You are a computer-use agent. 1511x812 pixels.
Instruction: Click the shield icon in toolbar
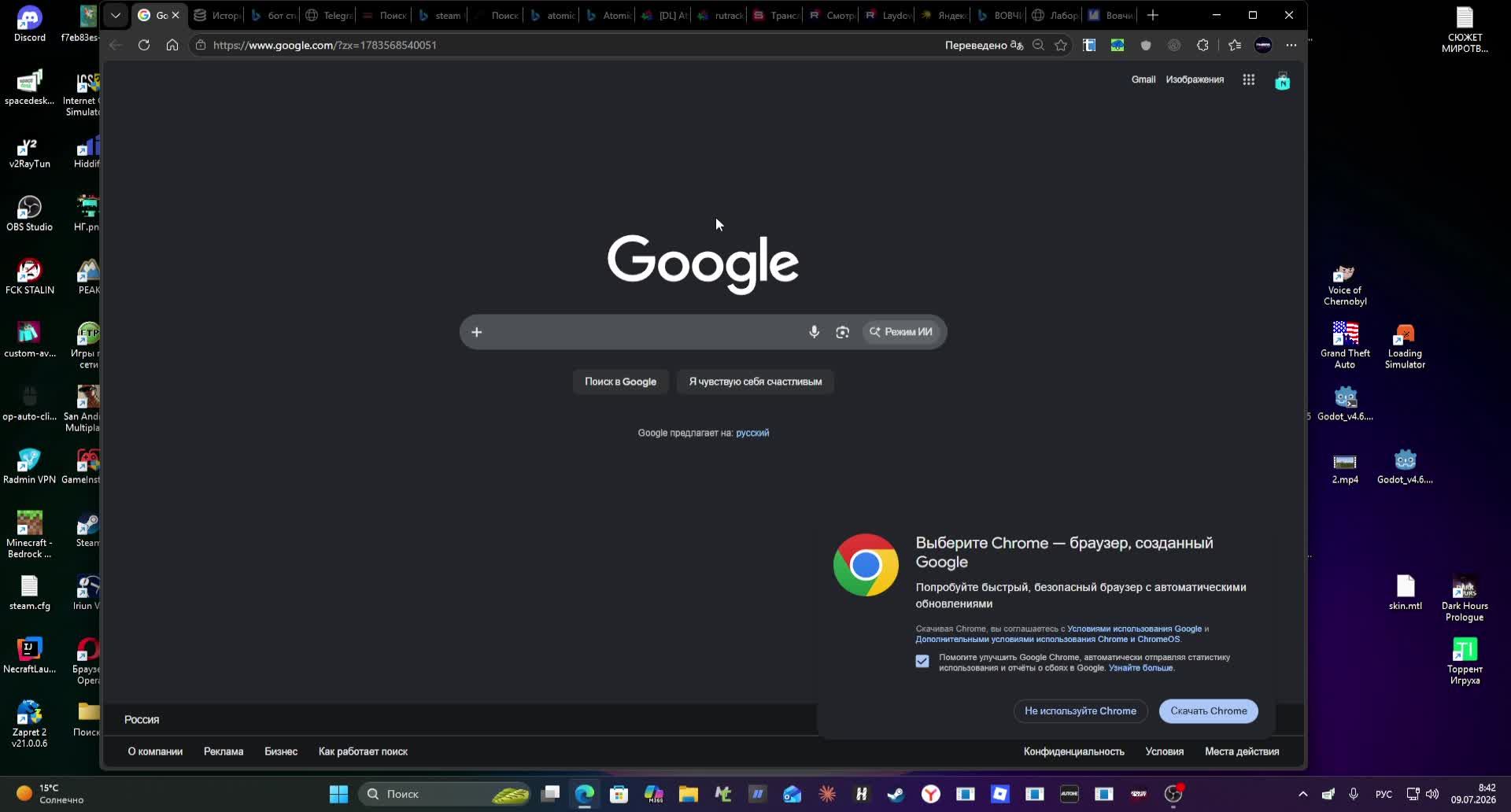pyautogui.click(x=1146, y=45)
